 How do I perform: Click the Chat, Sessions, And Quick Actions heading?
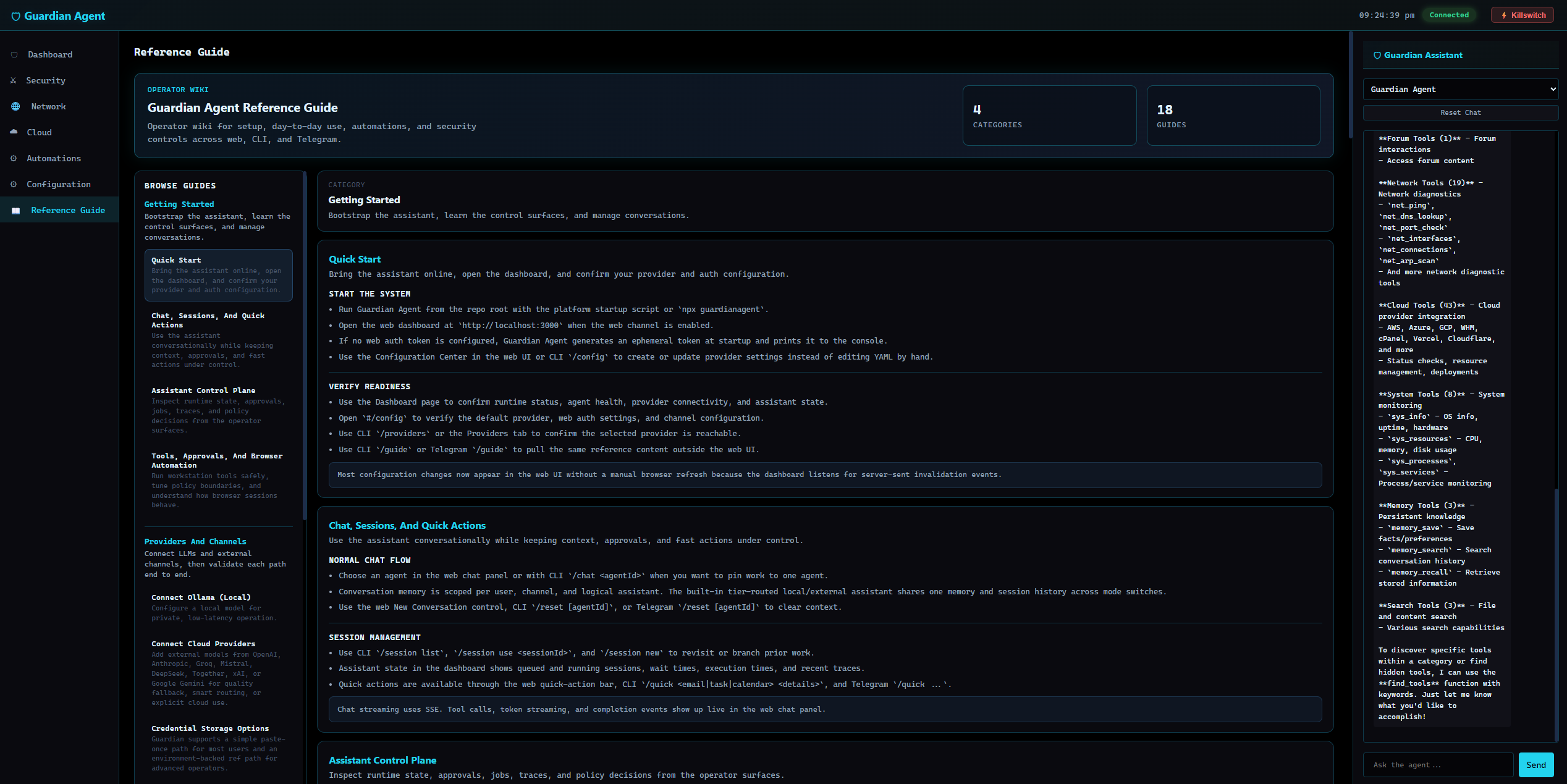tap(407, 526)
